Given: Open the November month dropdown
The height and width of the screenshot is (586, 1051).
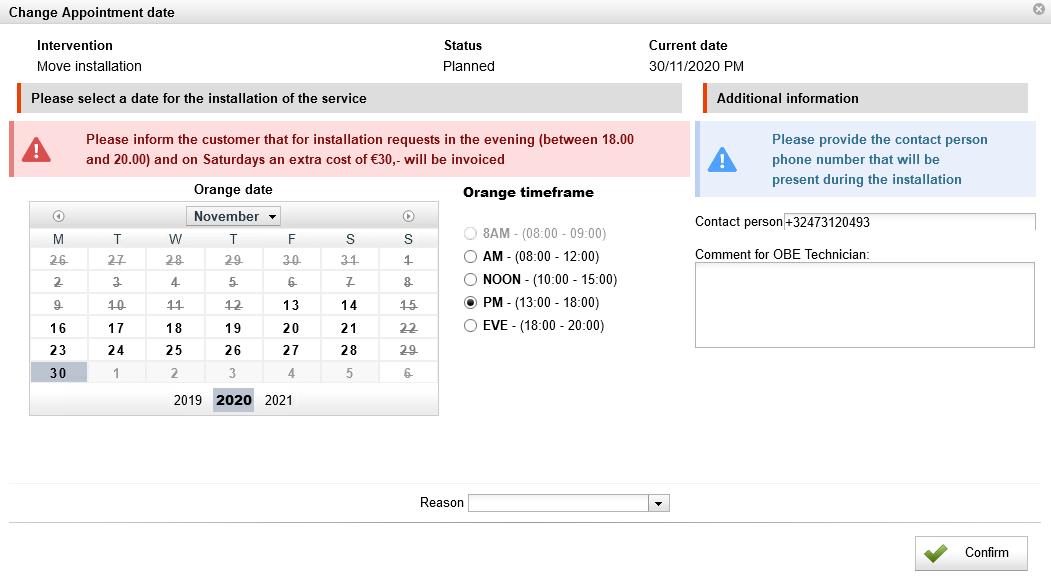Looking at the screenshot, I should (233, 216).
